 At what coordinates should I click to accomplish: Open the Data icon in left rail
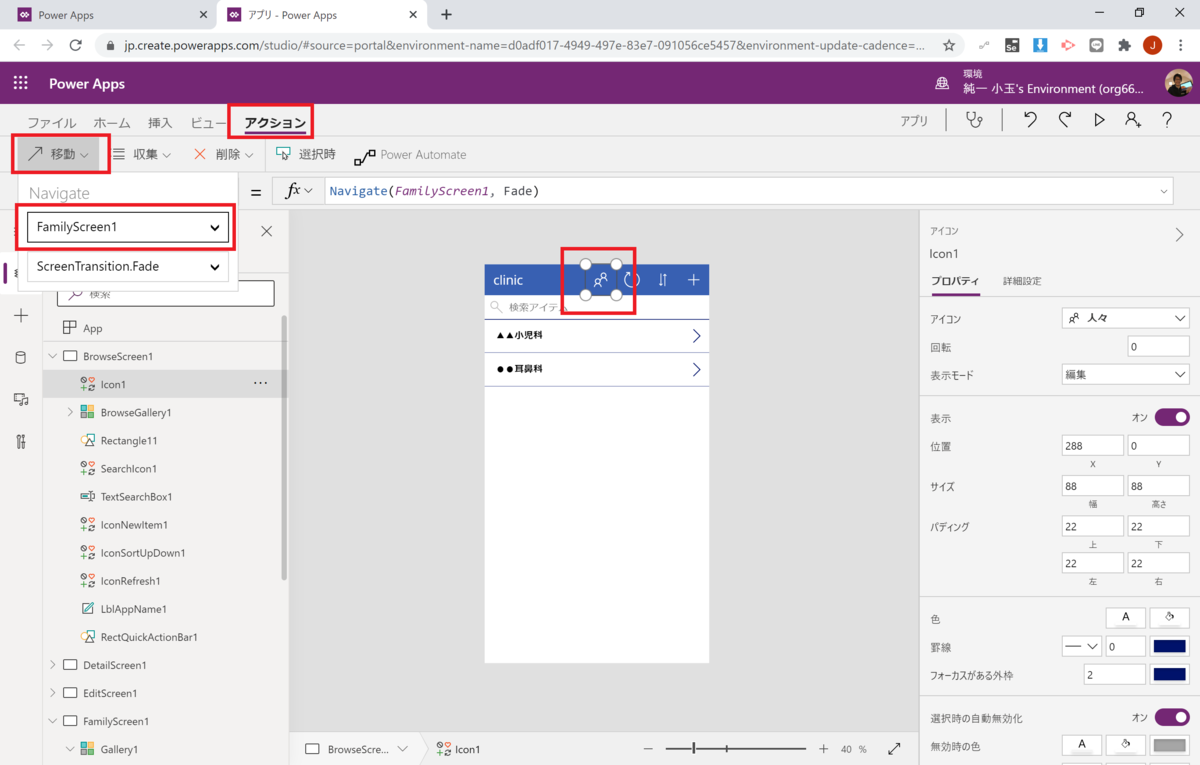21,357
